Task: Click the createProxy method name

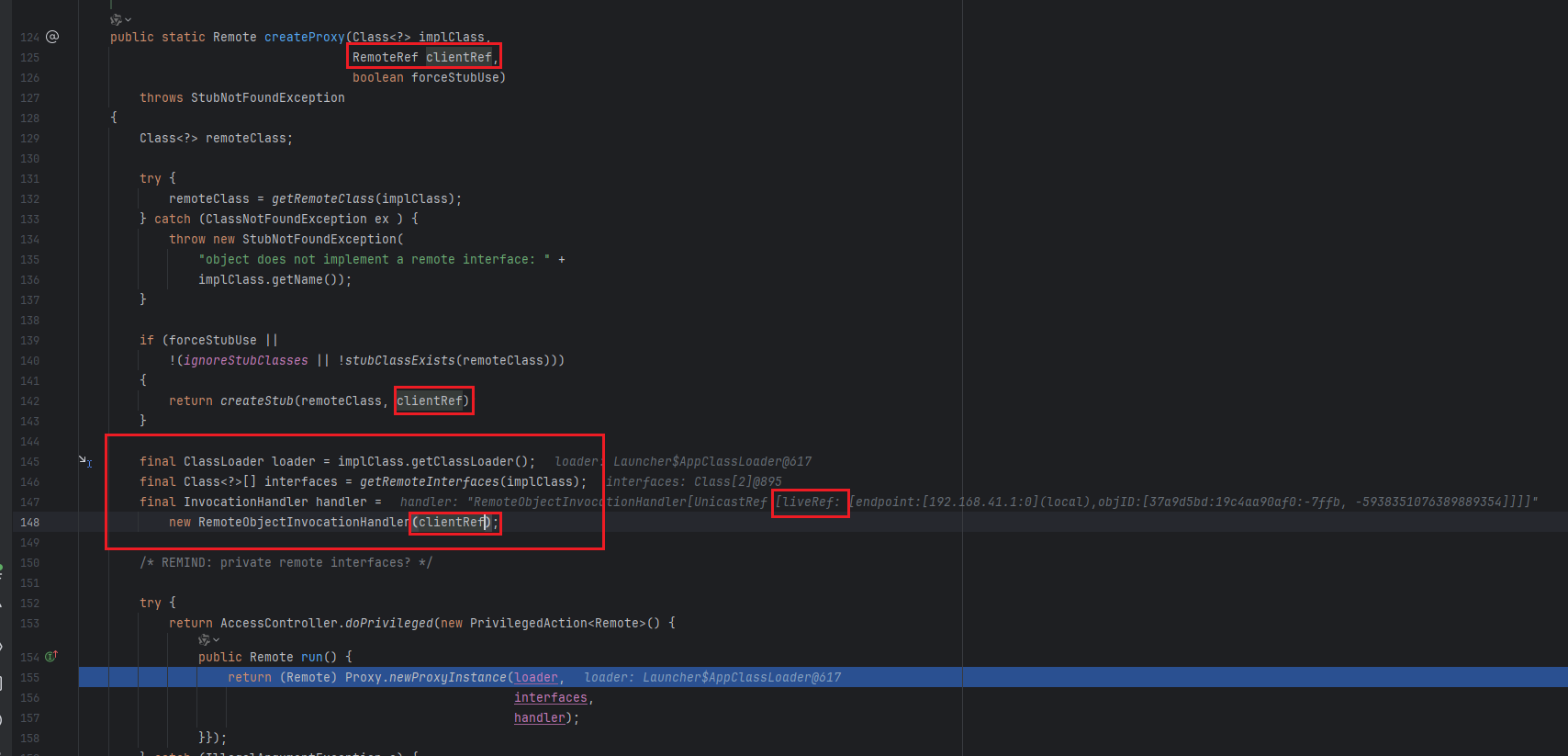Action: pyautogui.click(x=304, y=38)
